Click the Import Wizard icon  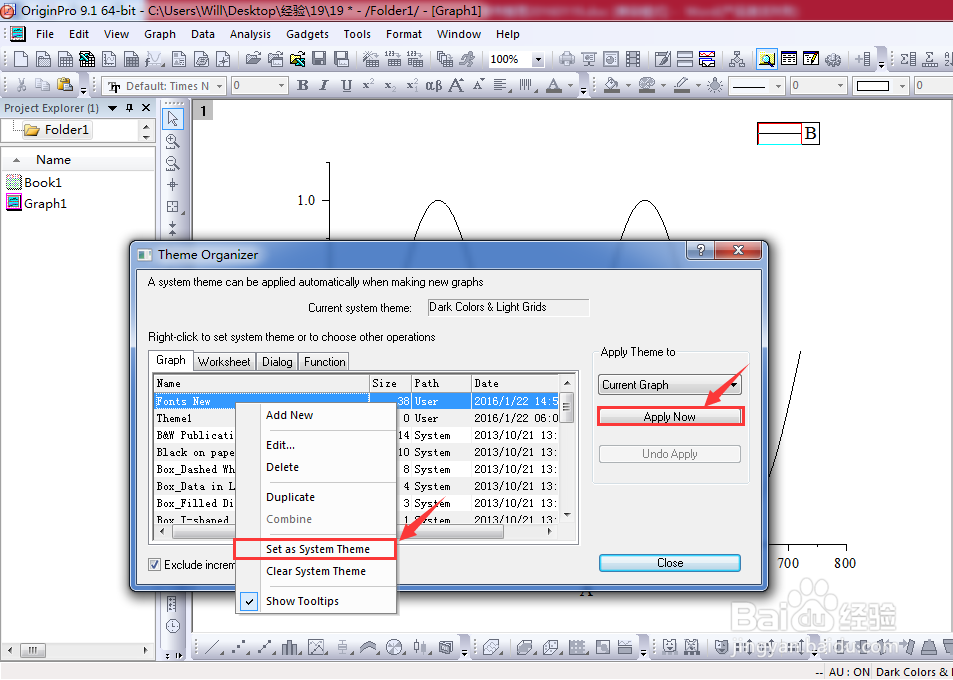pyautogui.click(x=371, y=59)
